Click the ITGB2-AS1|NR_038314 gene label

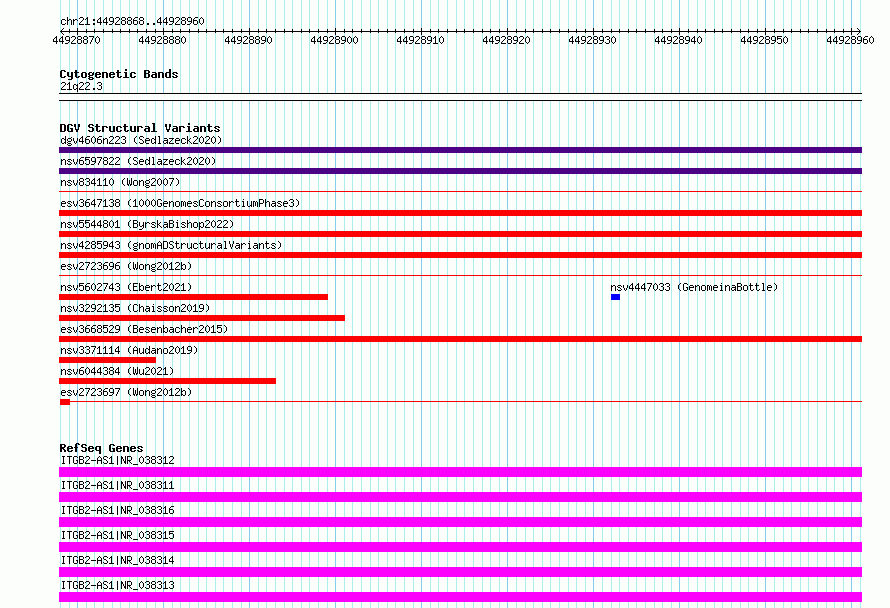coord(117,560)
